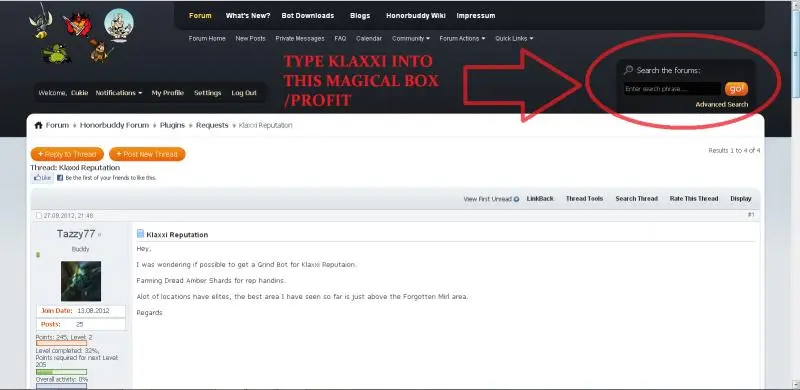Viewport: 800px width, 390px height.
Task: Open Tazzy77's avatar image
Action: pyautogui.click(x=81, y=281)
